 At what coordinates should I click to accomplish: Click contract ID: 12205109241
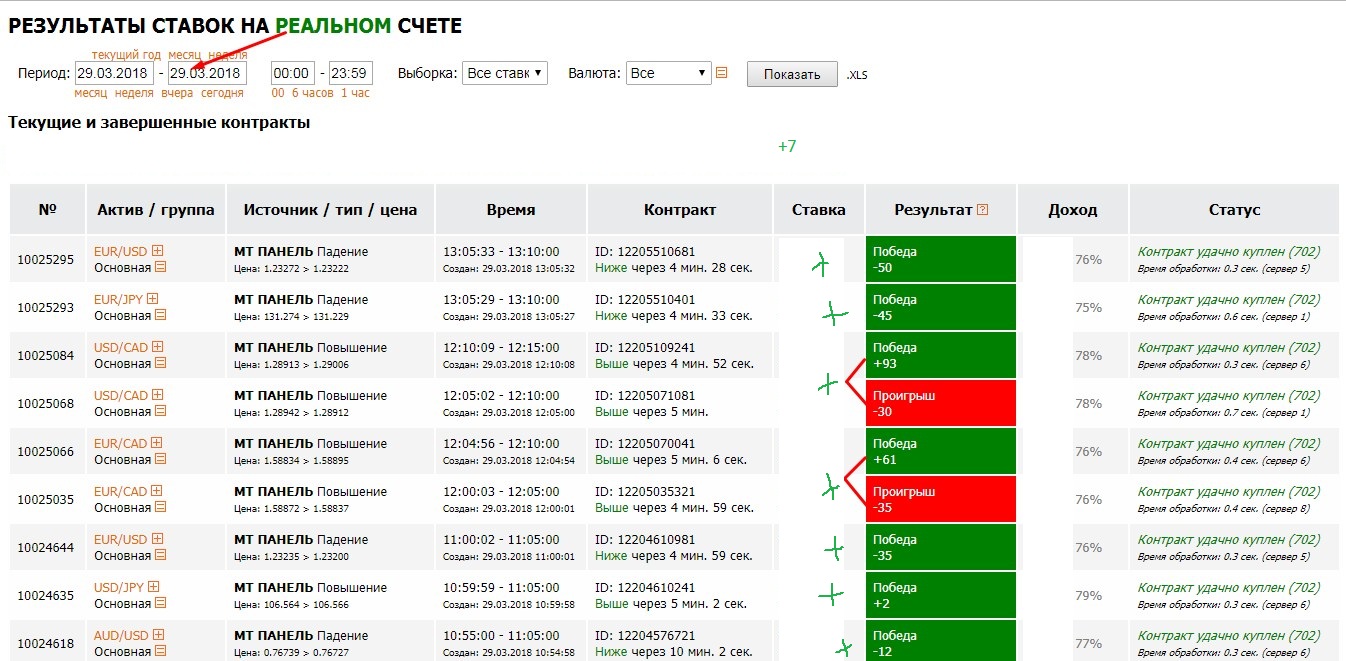[645, 348]
